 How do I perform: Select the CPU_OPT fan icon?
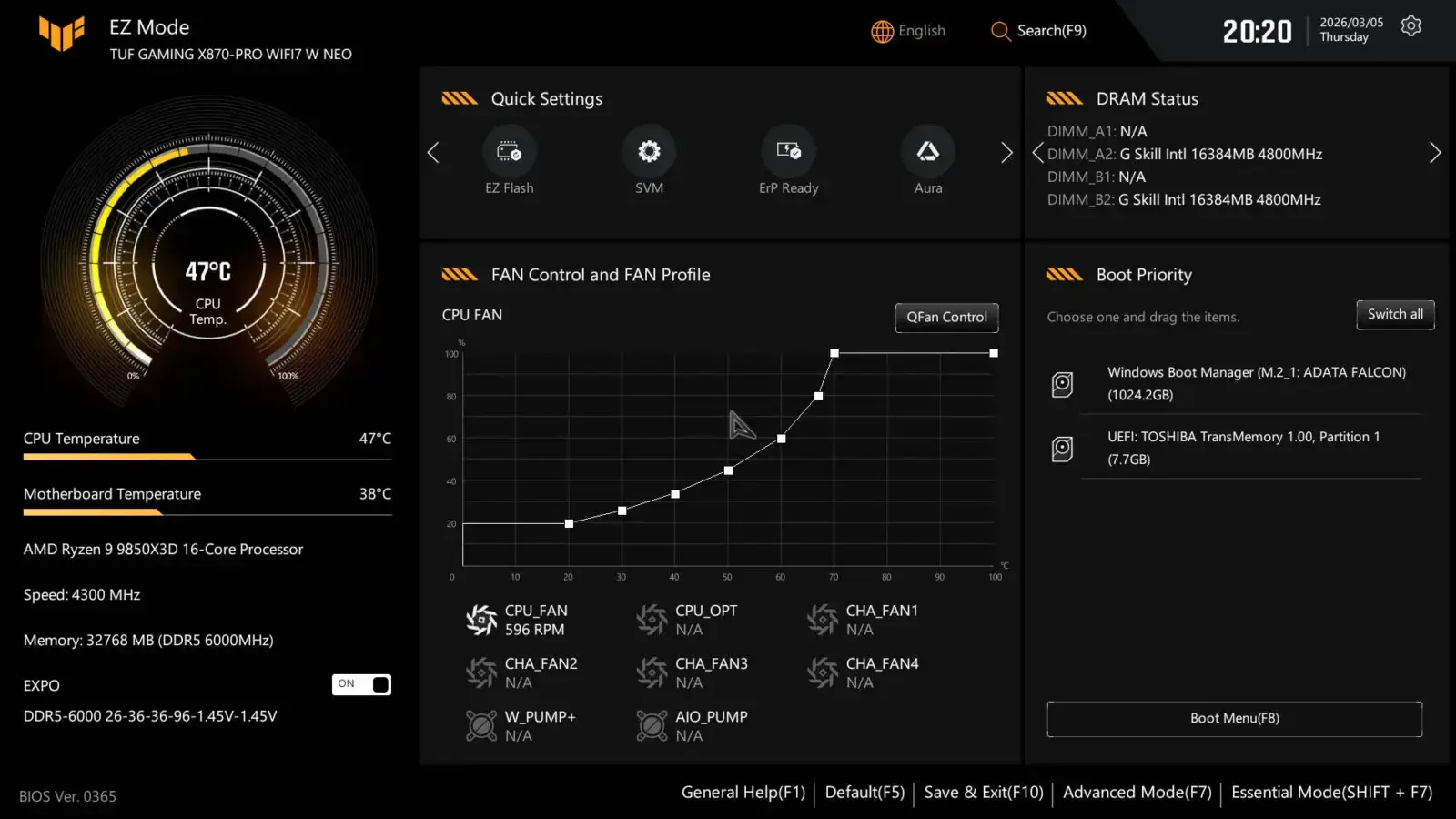652,620
